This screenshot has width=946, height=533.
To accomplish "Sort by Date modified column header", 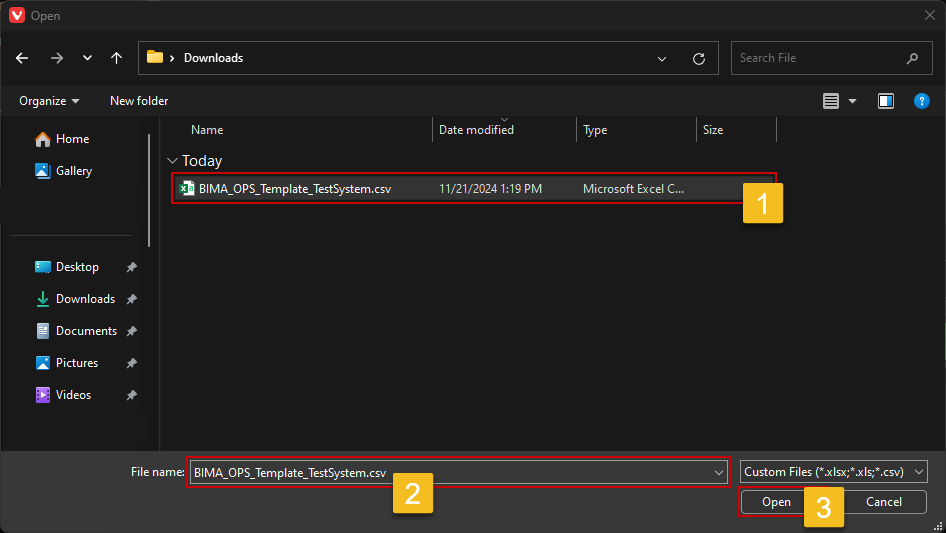I will click(x=477, y=130).
